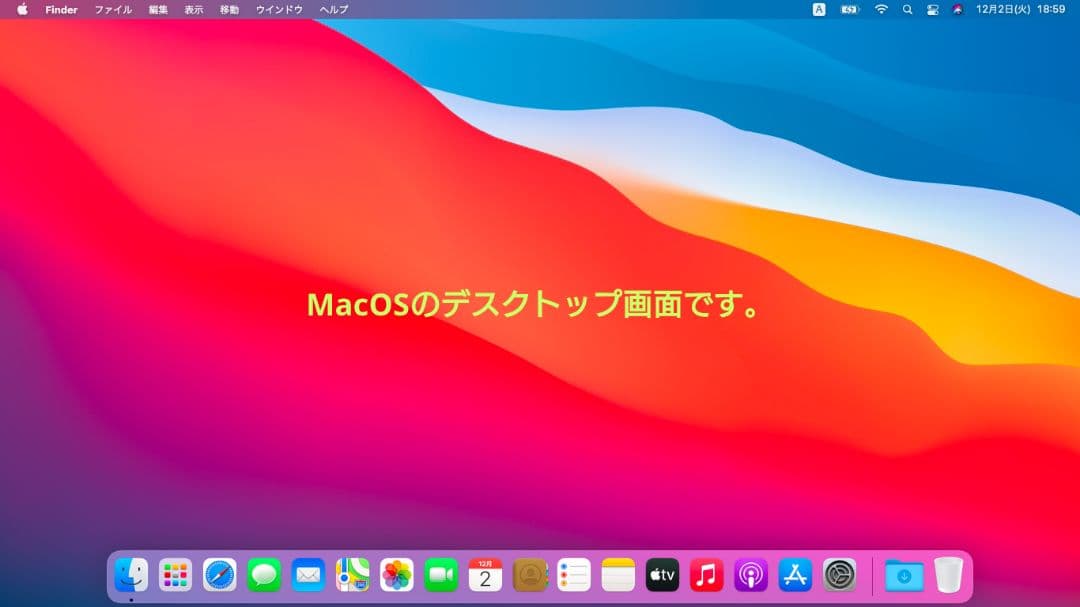1080x607 pixels.
Task: Open the Podcasts app
Action: pos(750,575)
